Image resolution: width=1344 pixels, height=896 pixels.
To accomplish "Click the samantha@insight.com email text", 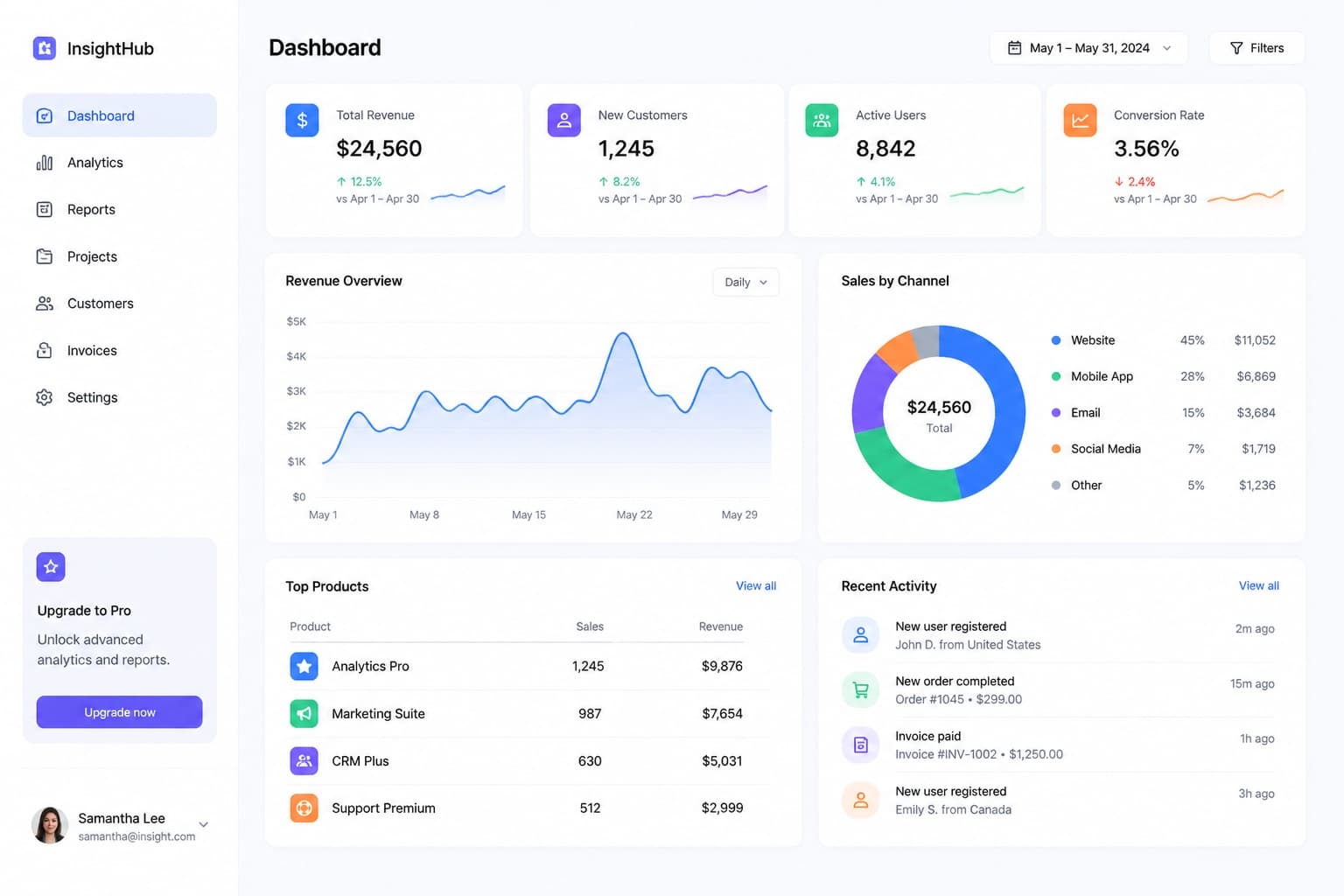I will tap(136, 837).
